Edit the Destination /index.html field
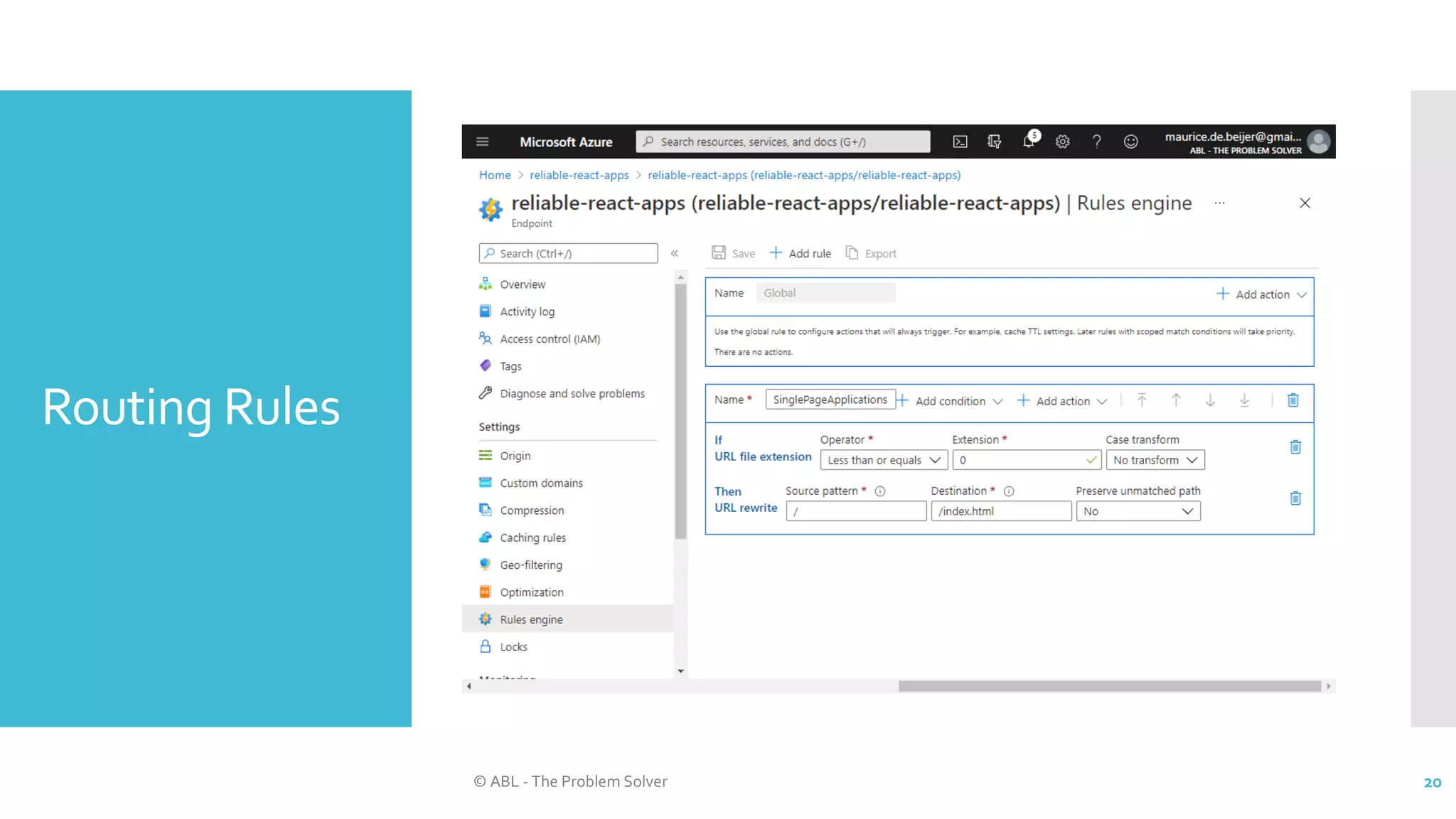 [x=1001, y=511]
